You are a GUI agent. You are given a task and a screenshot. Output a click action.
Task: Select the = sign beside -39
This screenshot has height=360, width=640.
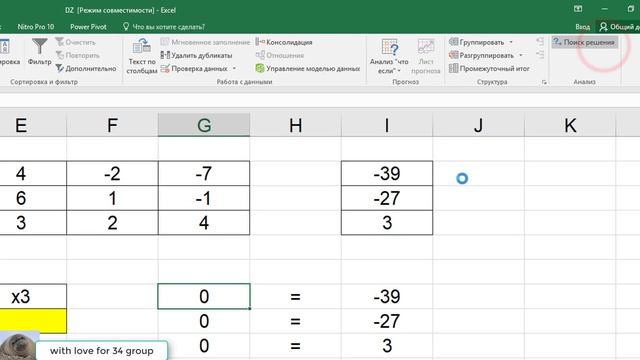pos(295,296)
